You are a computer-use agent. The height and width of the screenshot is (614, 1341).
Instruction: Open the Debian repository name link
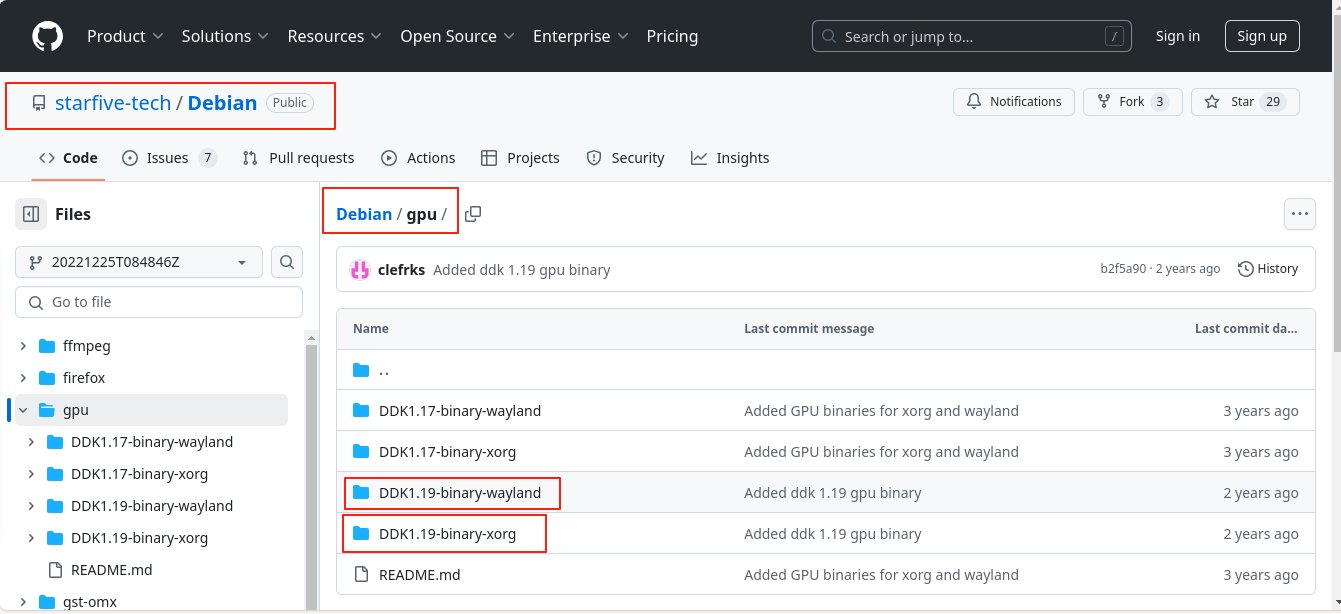[x=222, y=102]
